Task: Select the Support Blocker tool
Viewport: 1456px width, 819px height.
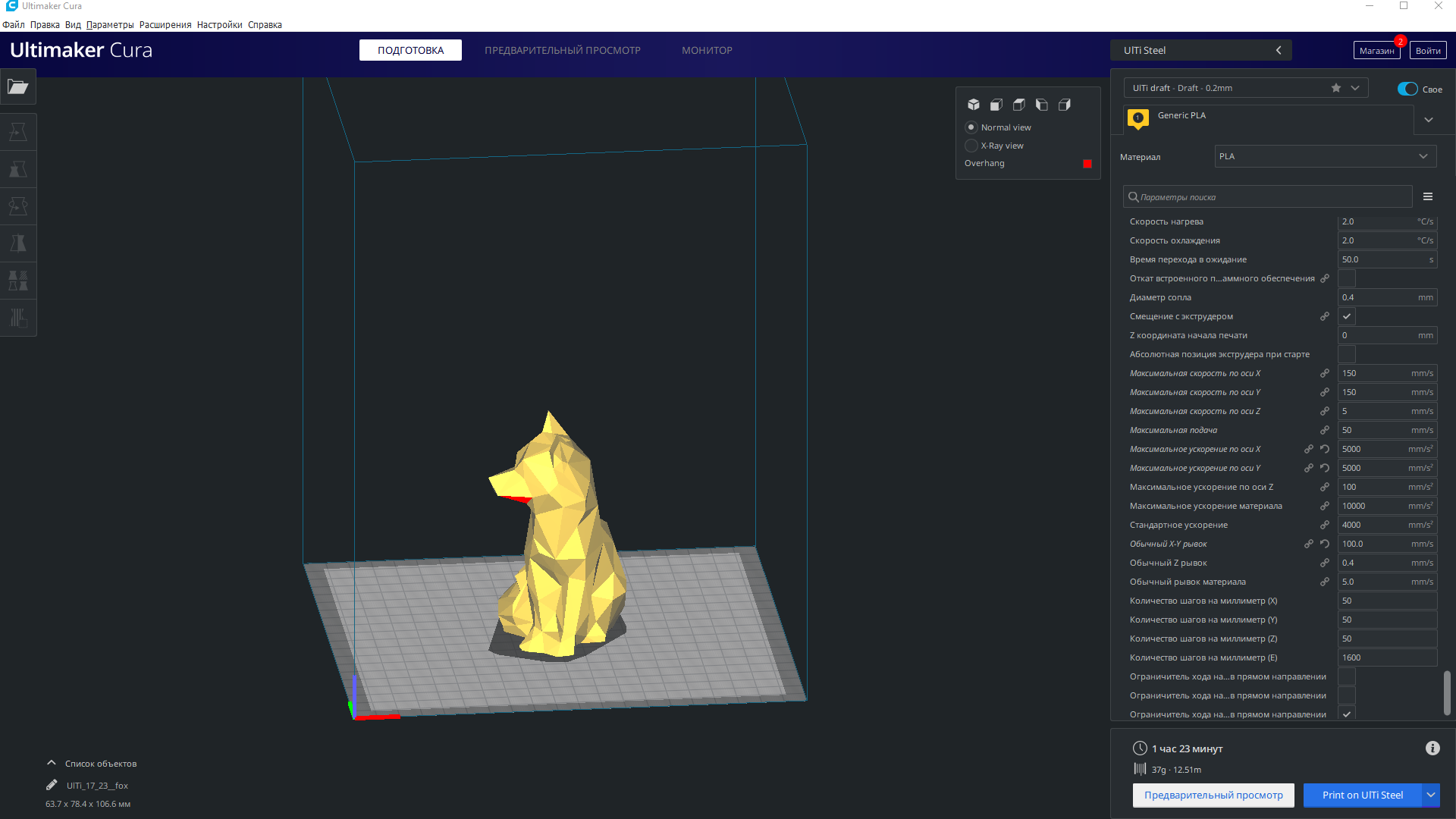Action: point(18,318)
